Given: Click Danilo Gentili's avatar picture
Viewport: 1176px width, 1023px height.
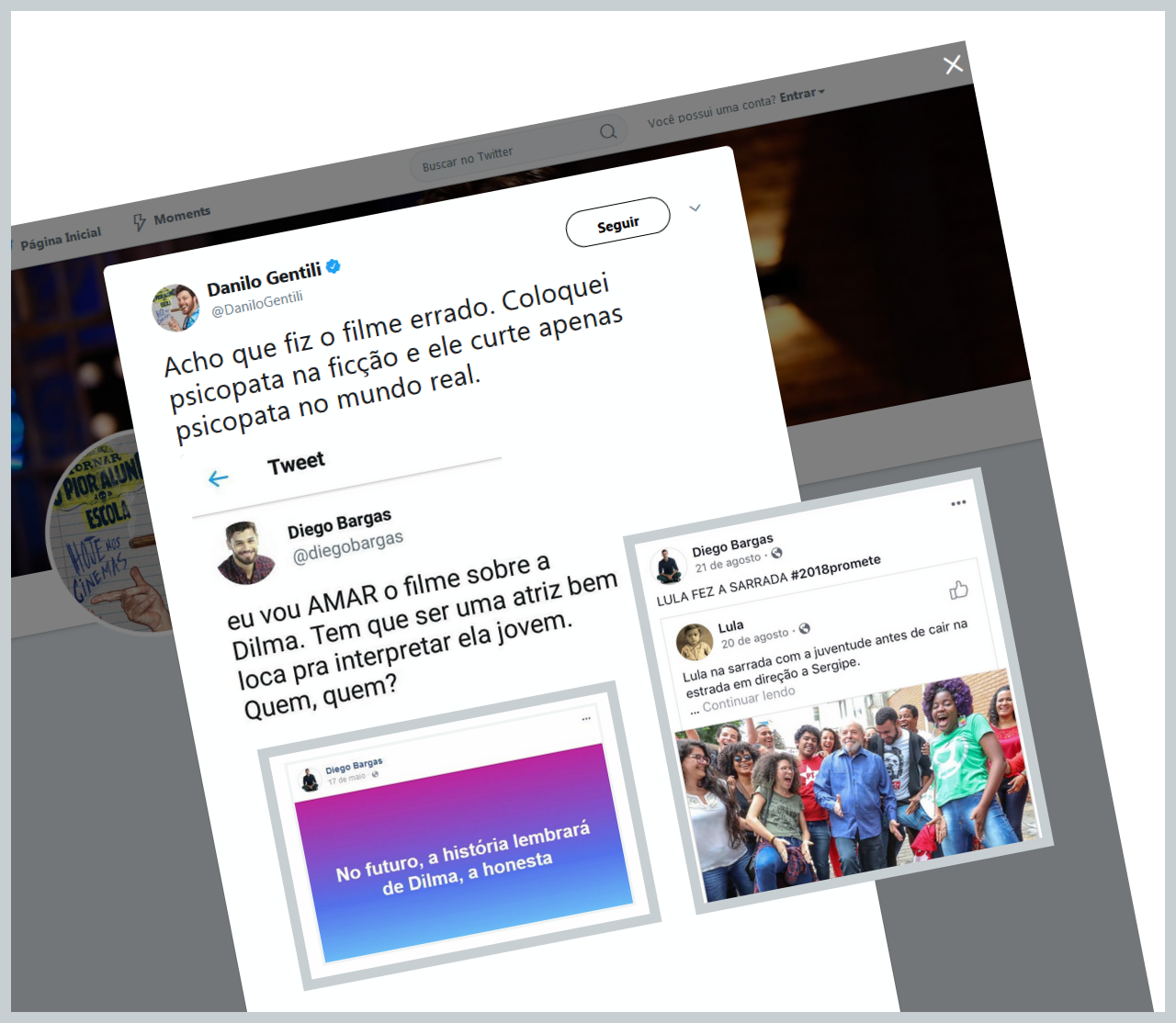Looking at the screenshot, I should pyautogui.click(x=176, y=308).
